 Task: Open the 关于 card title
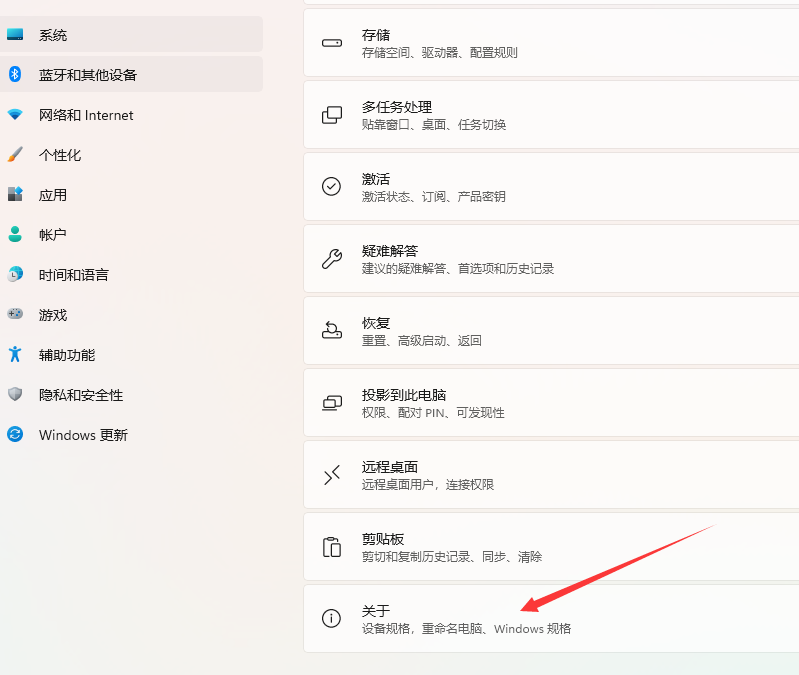pyautogui.click(x=376, y=611)
